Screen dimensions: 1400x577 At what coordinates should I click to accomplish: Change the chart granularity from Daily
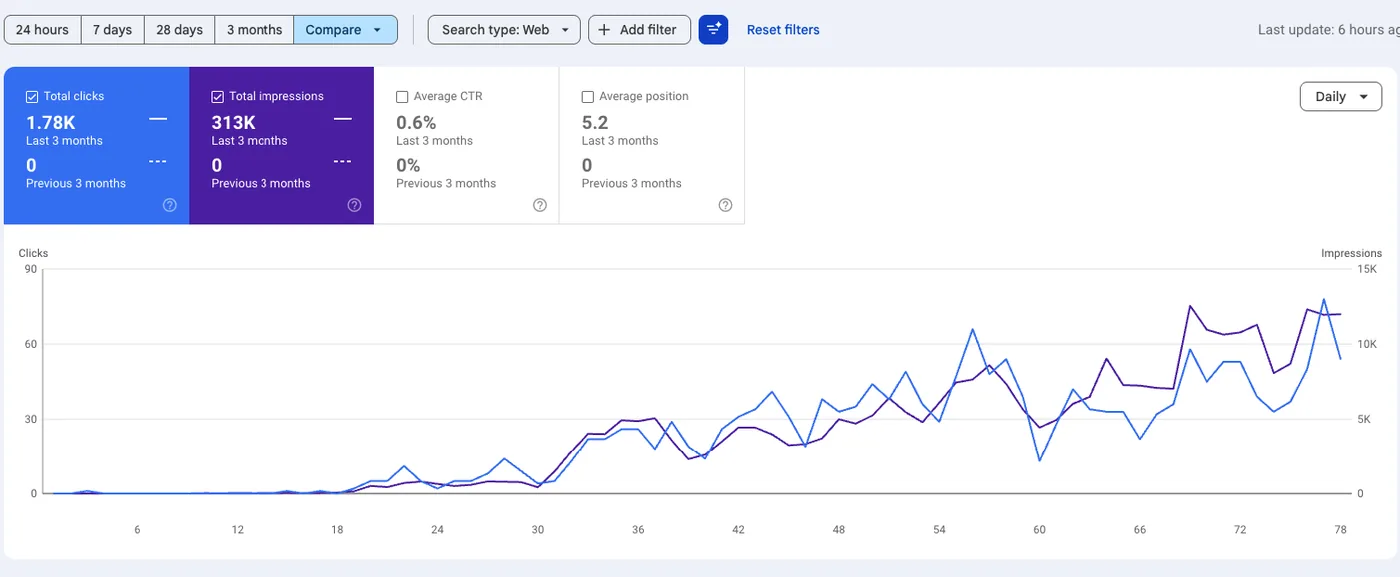pyautogui.click(x=1340, y=96)
